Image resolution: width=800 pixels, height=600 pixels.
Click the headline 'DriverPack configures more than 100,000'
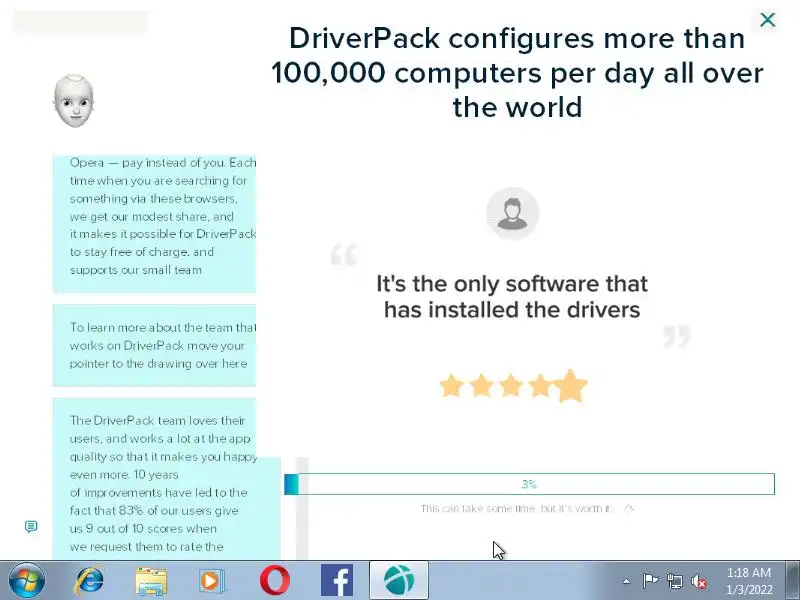[517, 72]
